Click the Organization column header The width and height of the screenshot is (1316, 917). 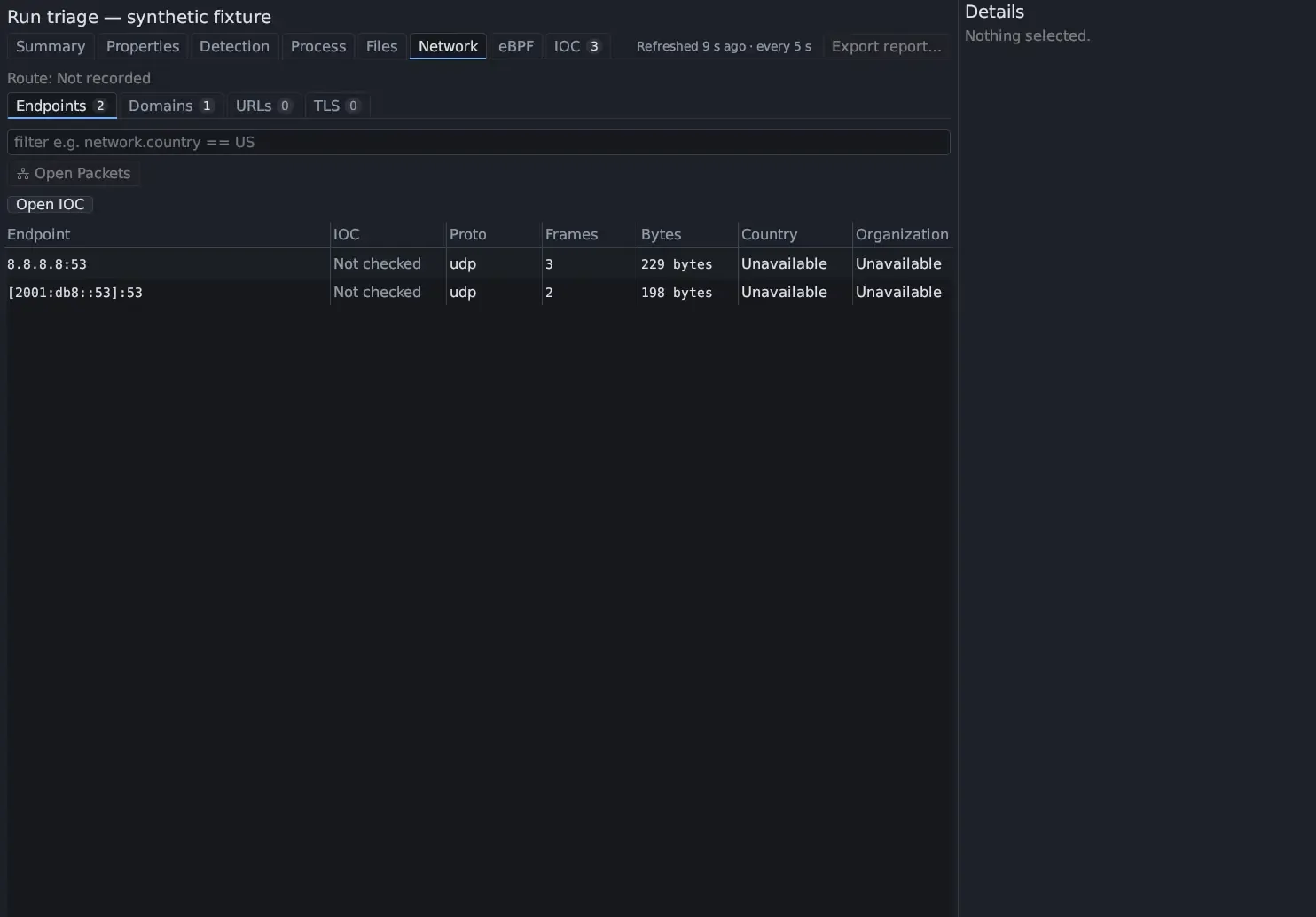[x=902, y=234]
